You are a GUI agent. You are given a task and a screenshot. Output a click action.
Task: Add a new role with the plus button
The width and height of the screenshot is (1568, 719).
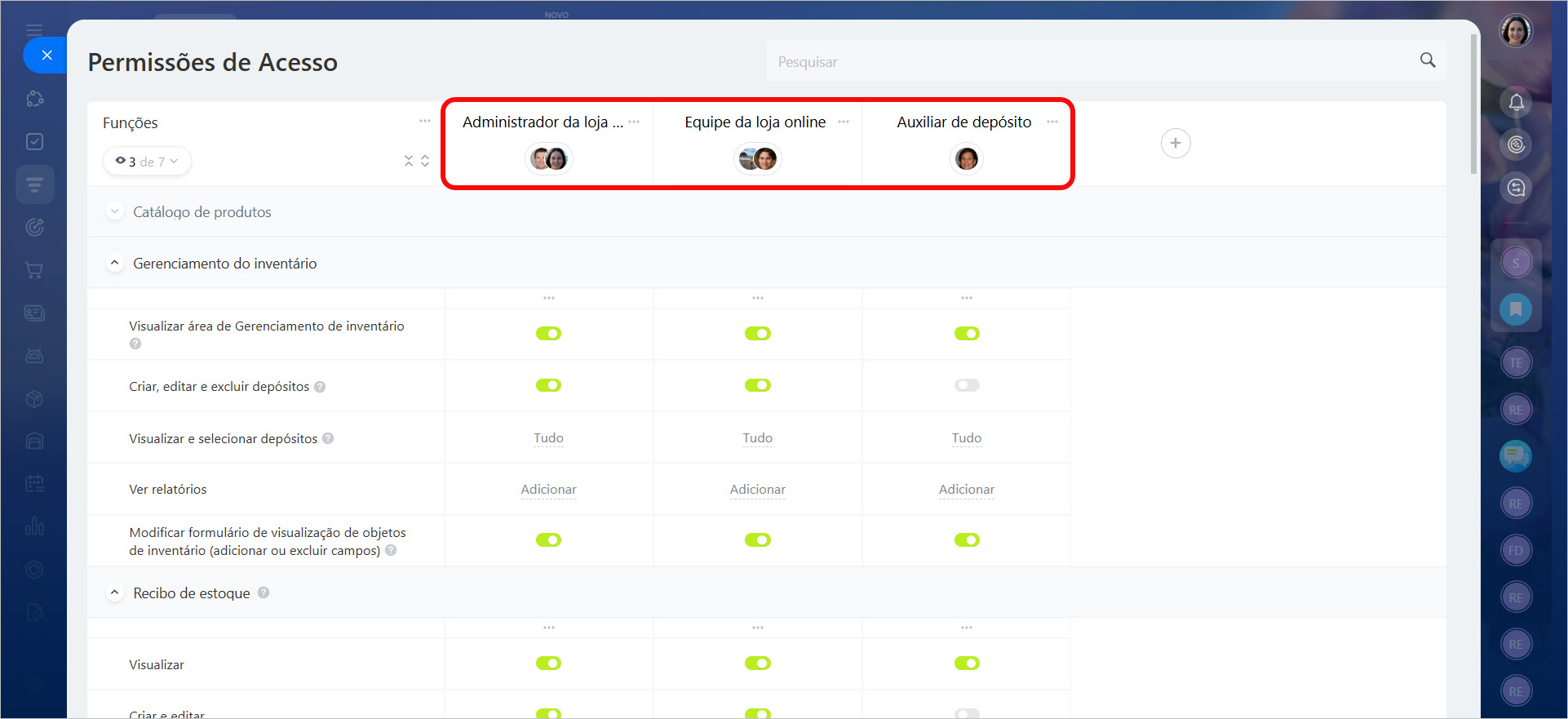click(x=1176, y=144)
